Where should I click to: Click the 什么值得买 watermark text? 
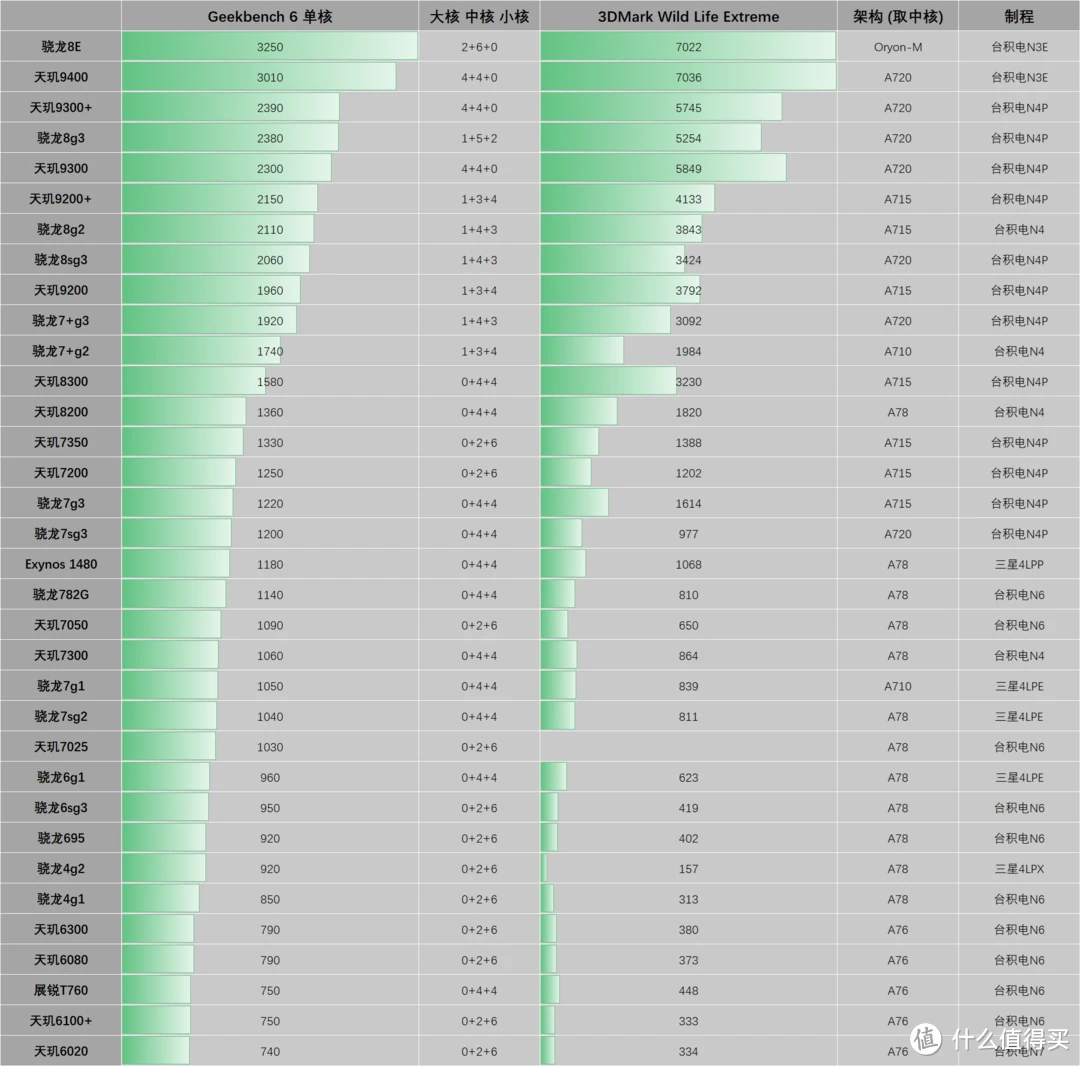point(1010,1039)
